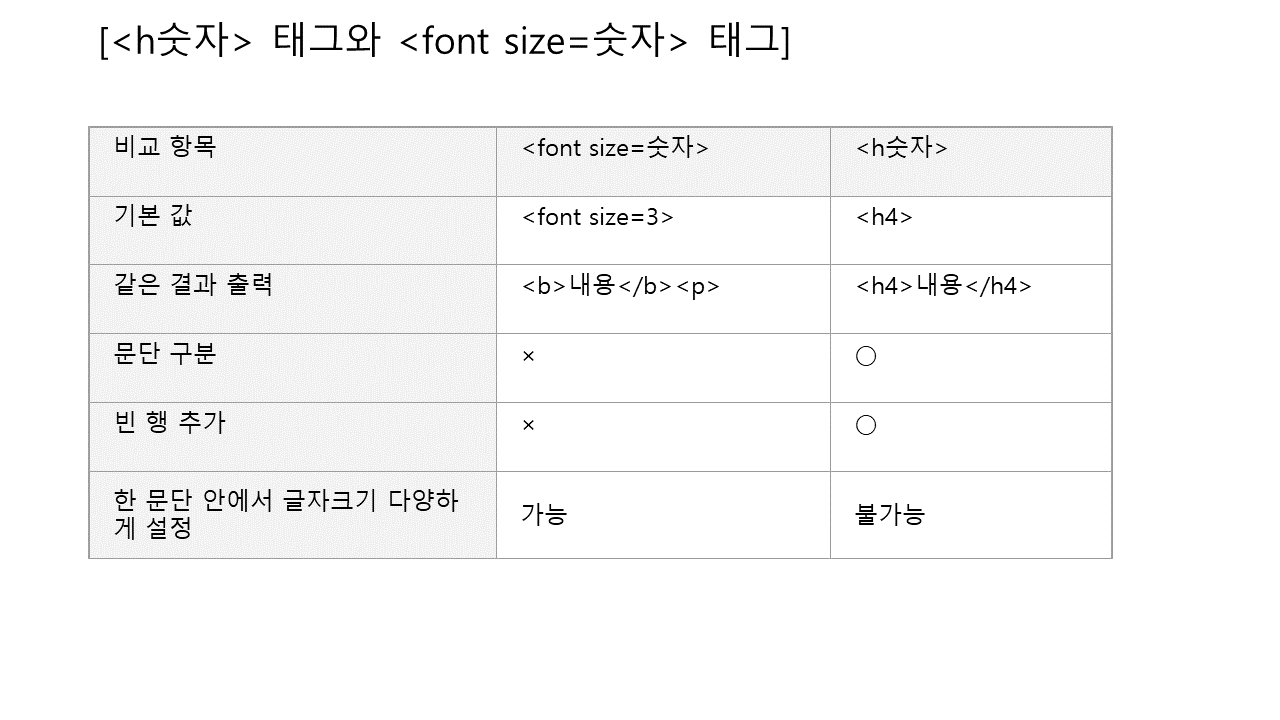The height and width of the screenshot is (720, 1280).
Task: Click the '가능' table cell
Action: click(544, 515)
